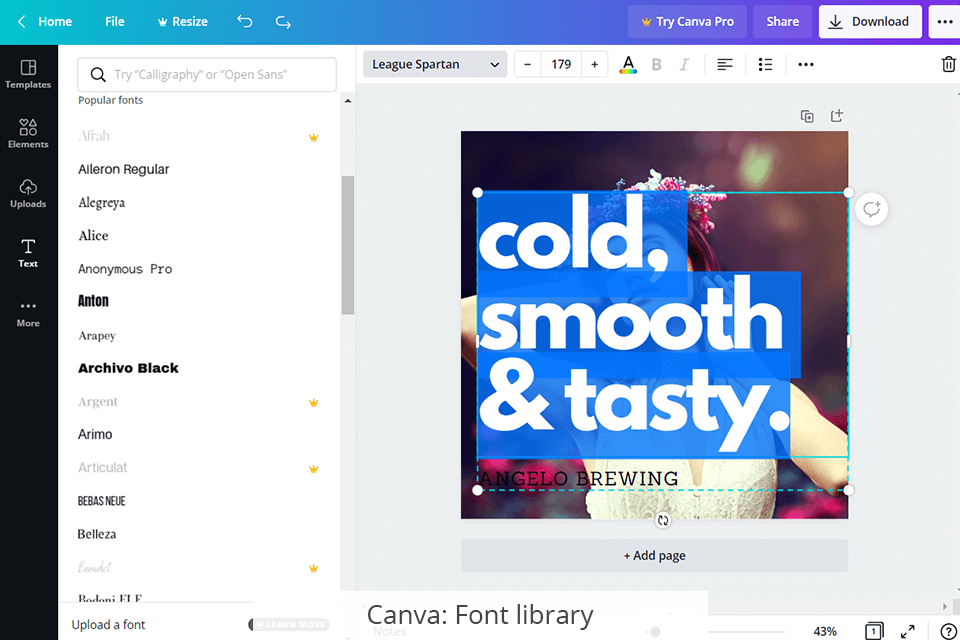Click the redo arrow
This screenshot has height=640, width=960.
coord(283,21)
